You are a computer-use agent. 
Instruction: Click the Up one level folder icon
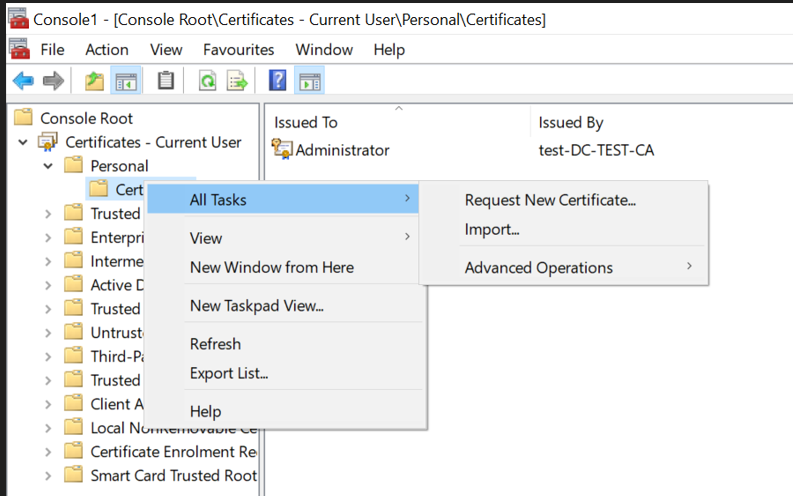click(x=94, y=81)
